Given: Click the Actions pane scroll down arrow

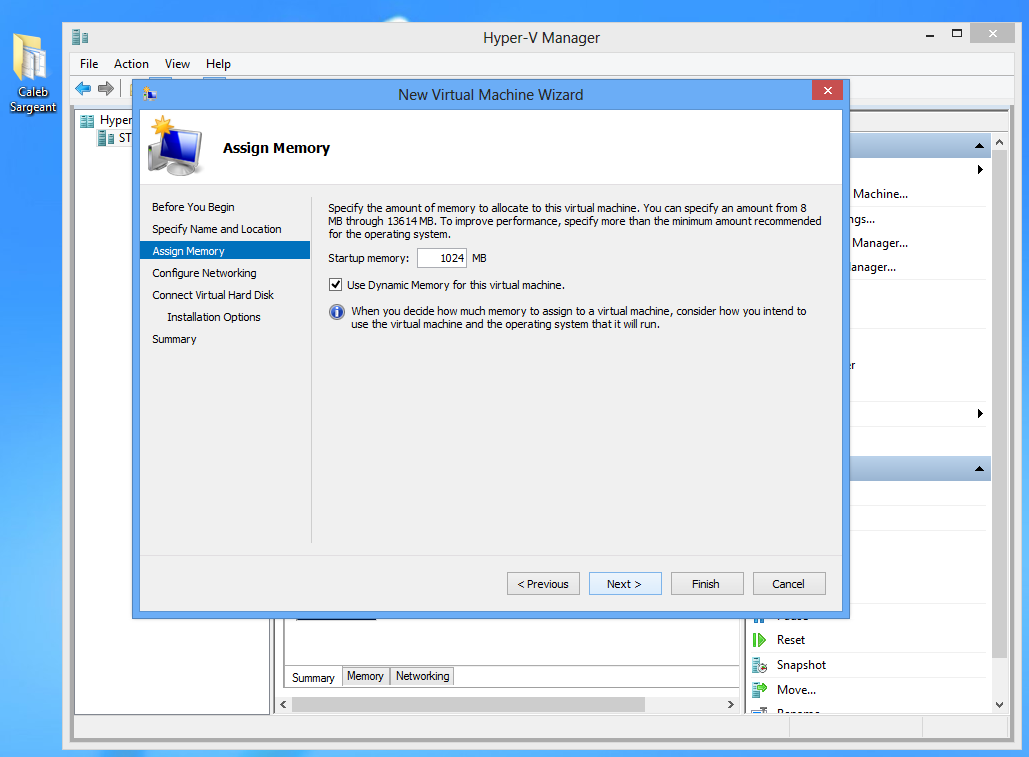Looking at the screenshot, I should point(999,705).
